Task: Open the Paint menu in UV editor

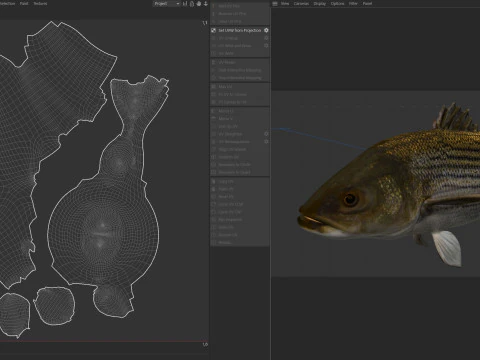Action: pyautogui.click(x=24, y=4)
